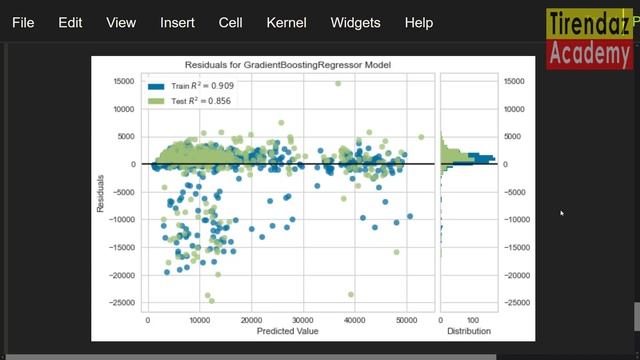Click the 'Train R² = 0.909' legend text

(x=202, y=86)
